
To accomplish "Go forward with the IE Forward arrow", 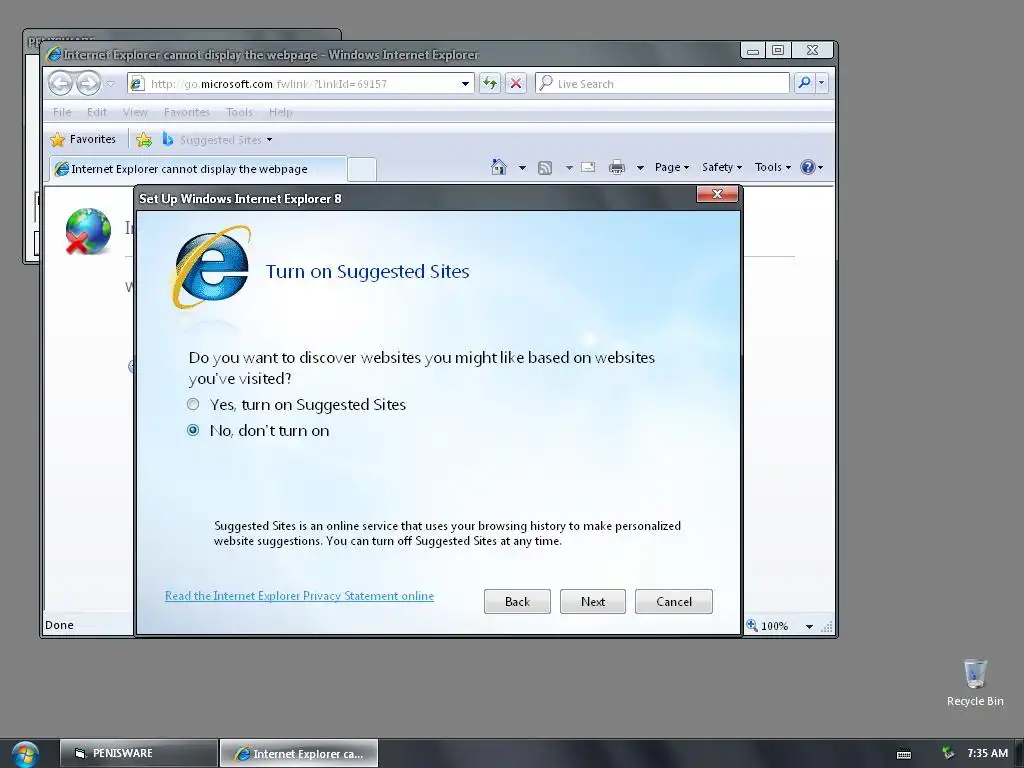I will click(88, 83).
